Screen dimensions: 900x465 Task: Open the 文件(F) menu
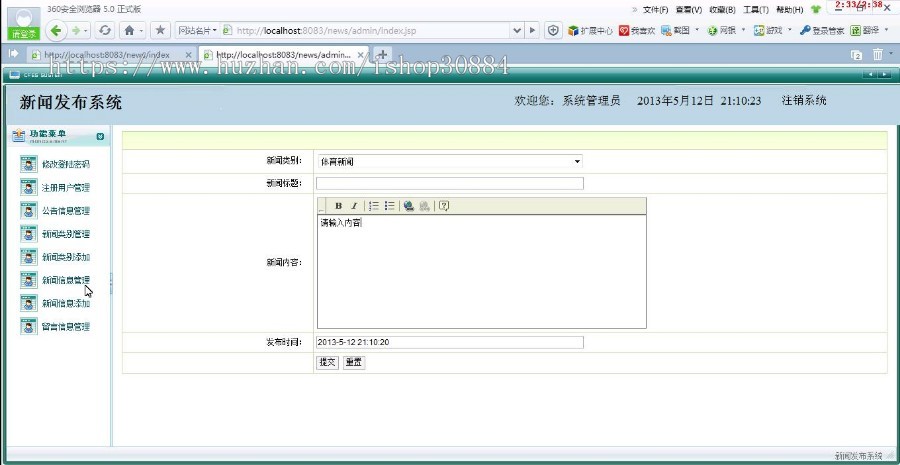click(x=655, y=10)
